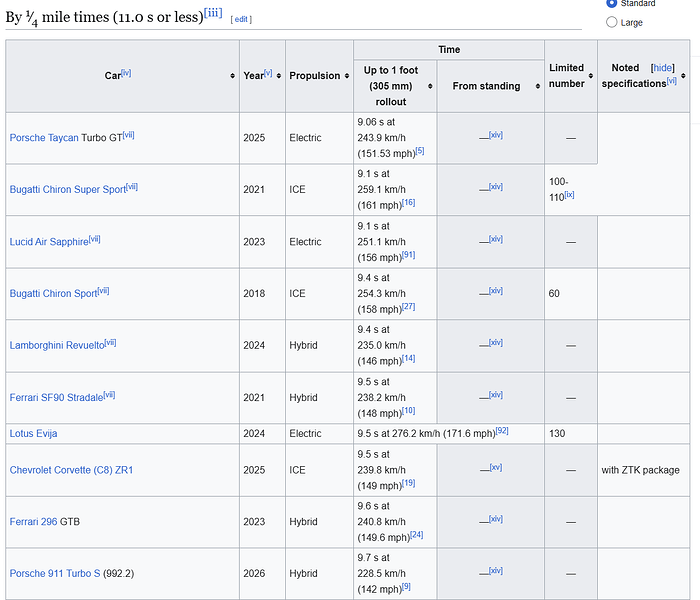Open Bugatti Chiron Sport link
Viewport: 700px width, 600px height.
click(x=54, y=293)
